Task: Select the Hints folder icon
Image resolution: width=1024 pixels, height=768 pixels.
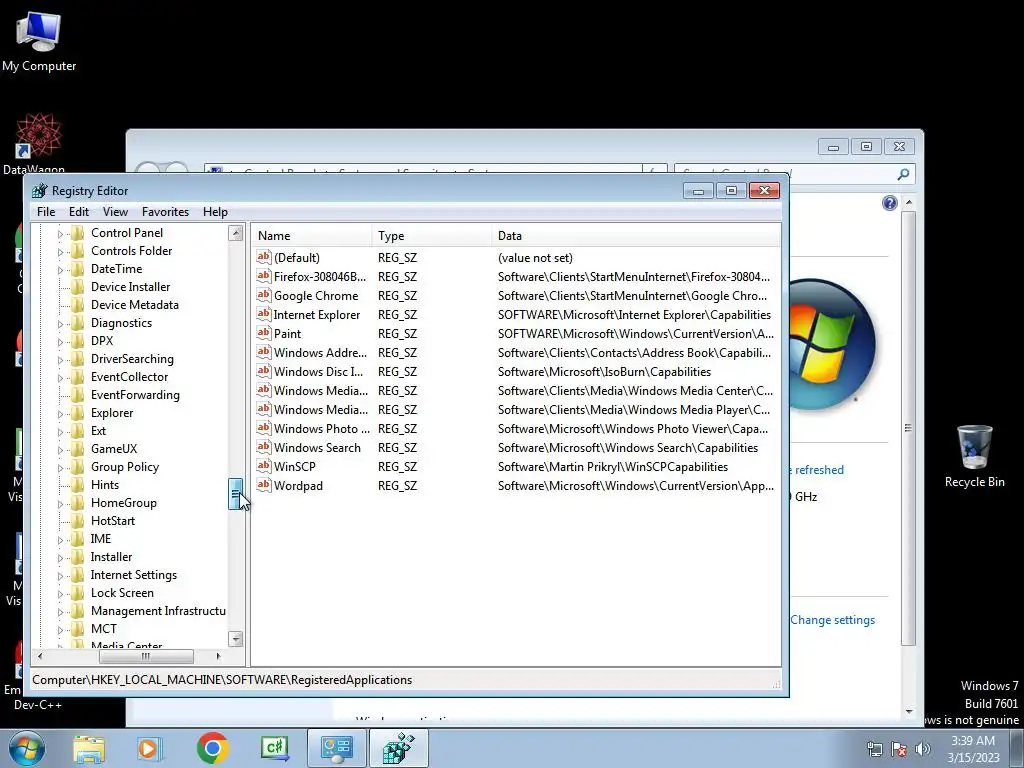Action: point(78,485)
